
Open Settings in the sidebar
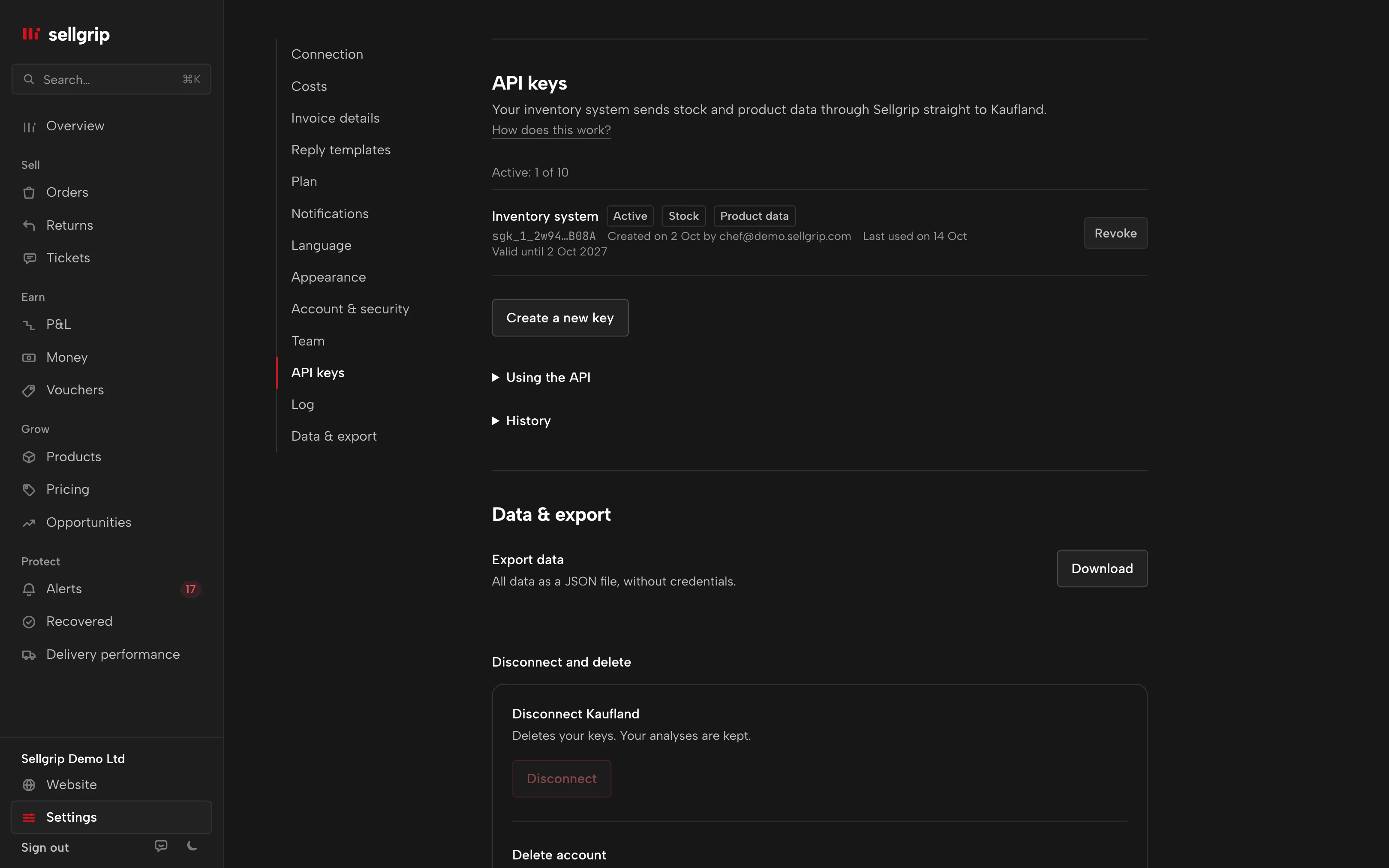pos(111,817)
